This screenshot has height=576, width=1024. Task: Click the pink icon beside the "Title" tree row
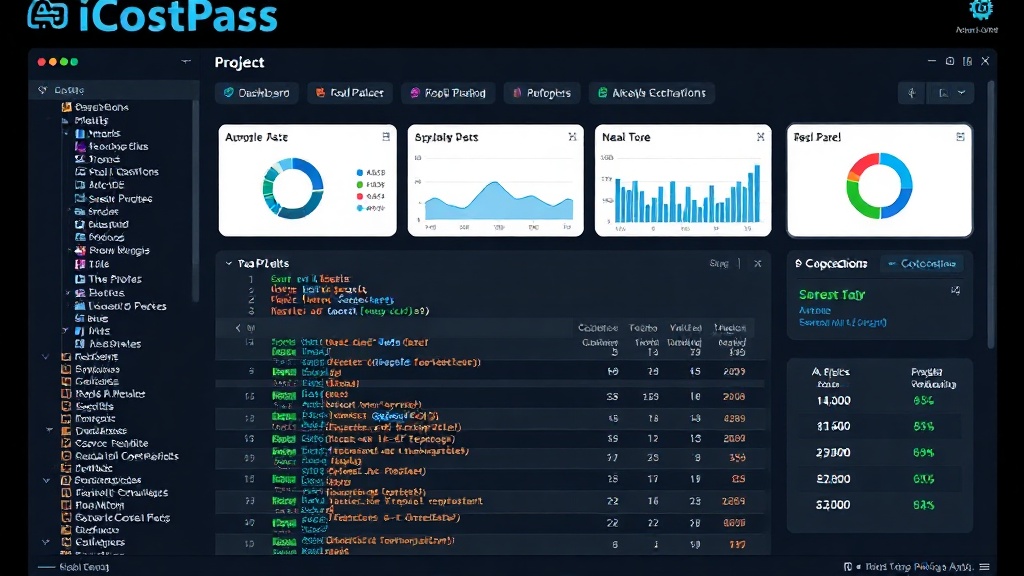tap(80, 264)
